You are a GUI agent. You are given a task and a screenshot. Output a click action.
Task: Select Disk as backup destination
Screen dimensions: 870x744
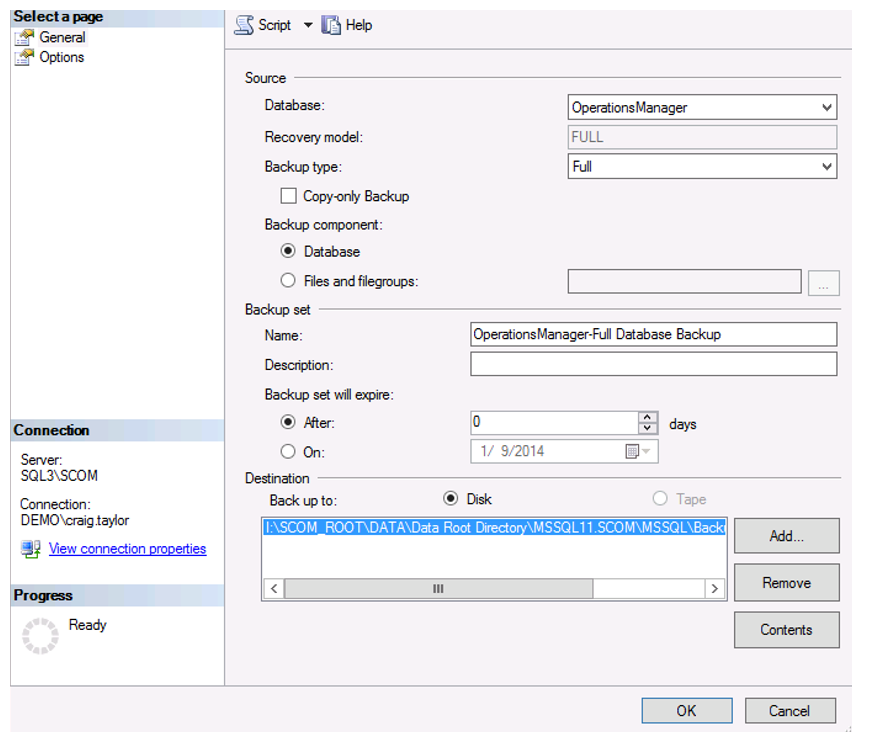(x=451, y=499)
